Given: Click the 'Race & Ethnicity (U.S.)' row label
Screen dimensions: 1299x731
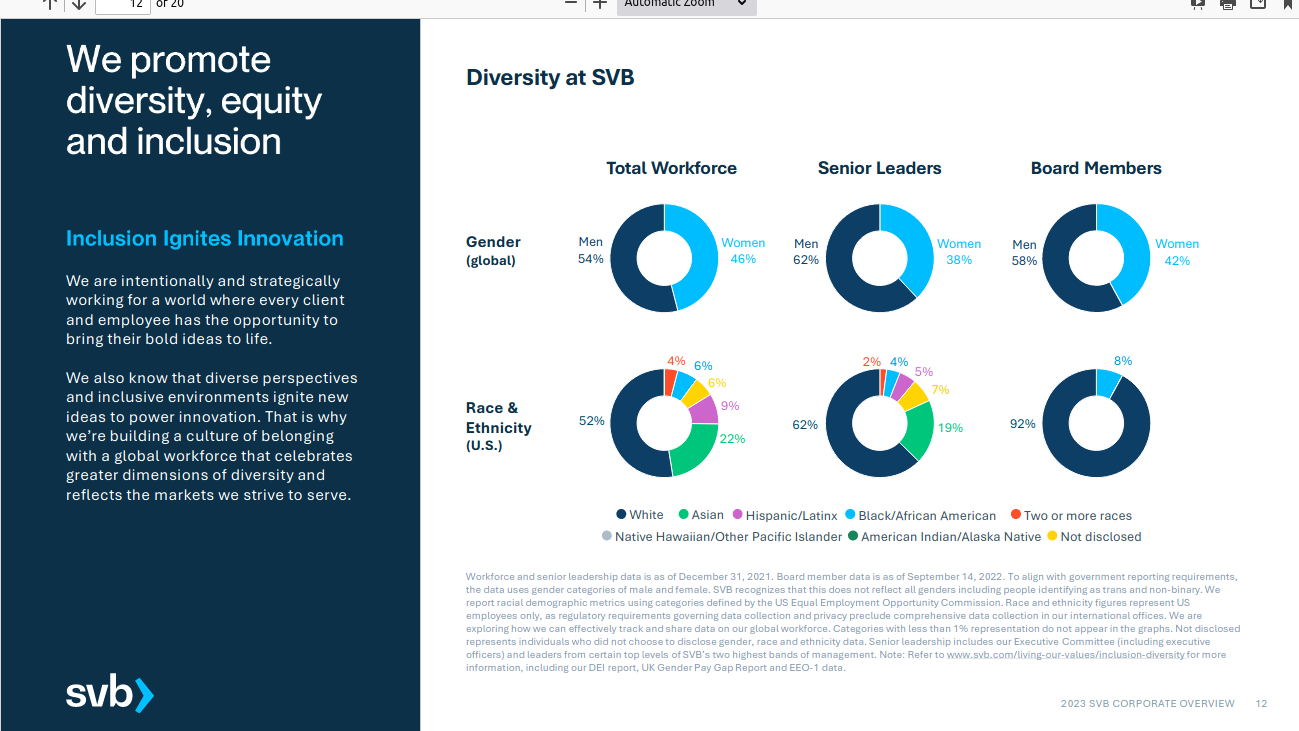Looking at the screenshot, I should [499, 427].
